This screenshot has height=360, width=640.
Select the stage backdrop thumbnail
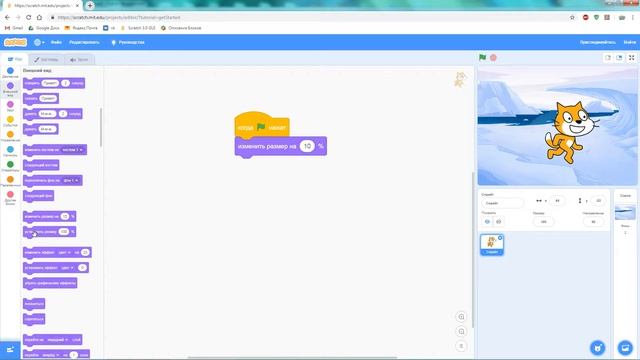[x=625, y=212]
